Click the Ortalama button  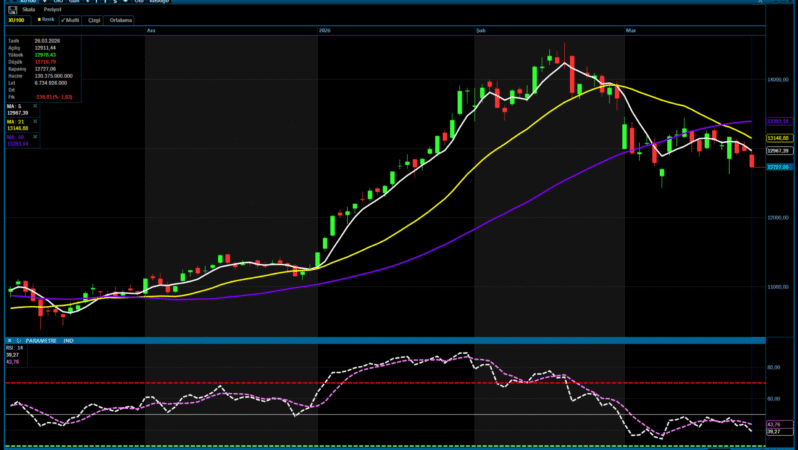[x=122, y=19]
